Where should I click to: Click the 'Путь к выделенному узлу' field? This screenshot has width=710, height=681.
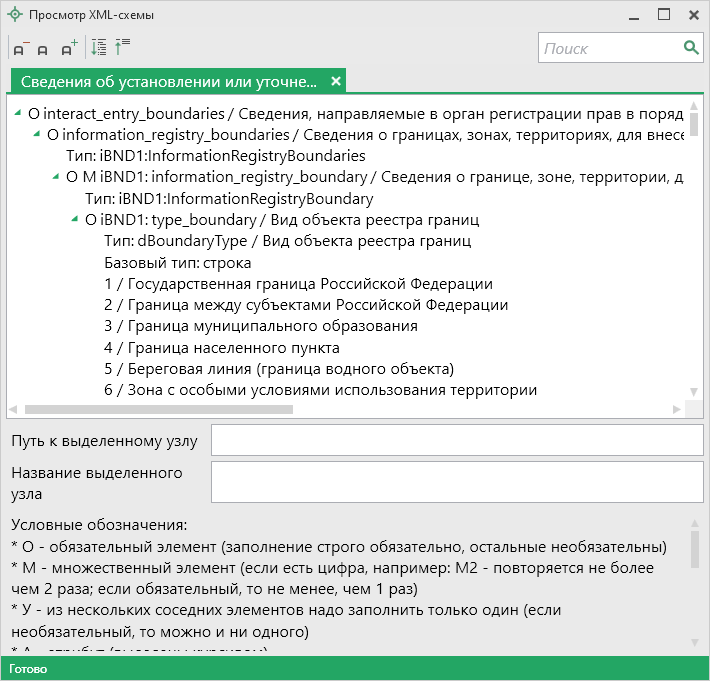pos(457,440)
